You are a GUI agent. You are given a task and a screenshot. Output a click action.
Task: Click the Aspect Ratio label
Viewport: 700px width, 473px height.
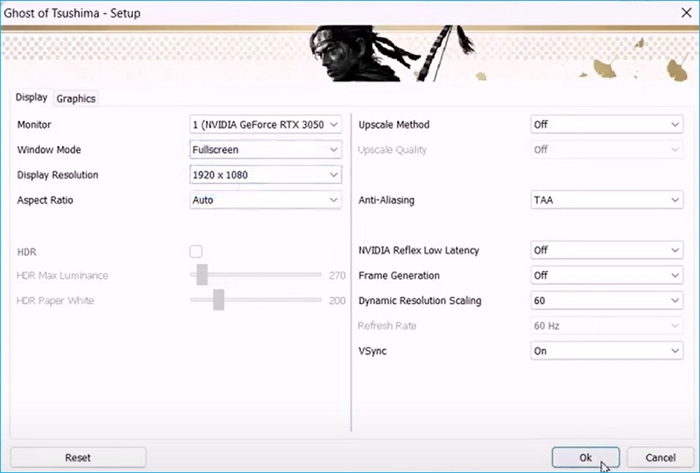[45, 200]
